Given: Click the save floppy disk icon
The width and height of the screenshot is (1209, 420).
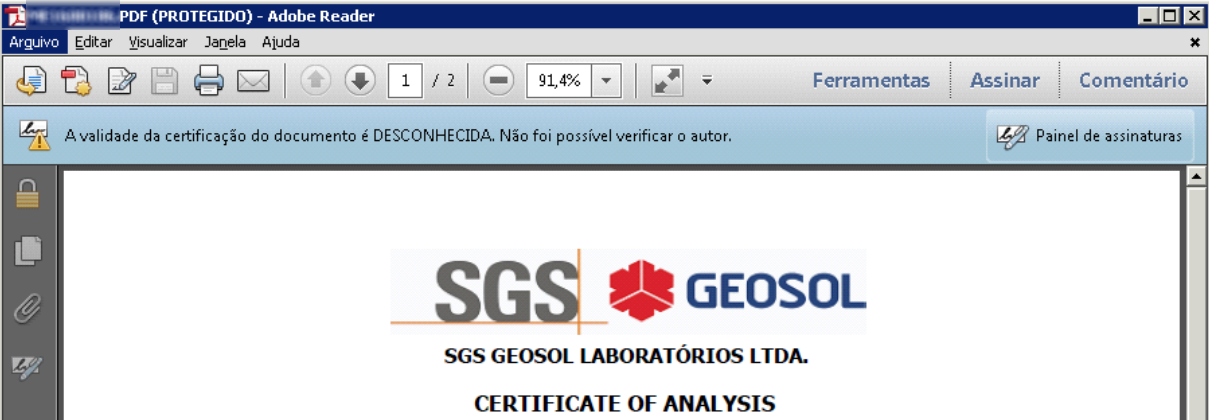Looking at the screenshot, I should 165,81.
